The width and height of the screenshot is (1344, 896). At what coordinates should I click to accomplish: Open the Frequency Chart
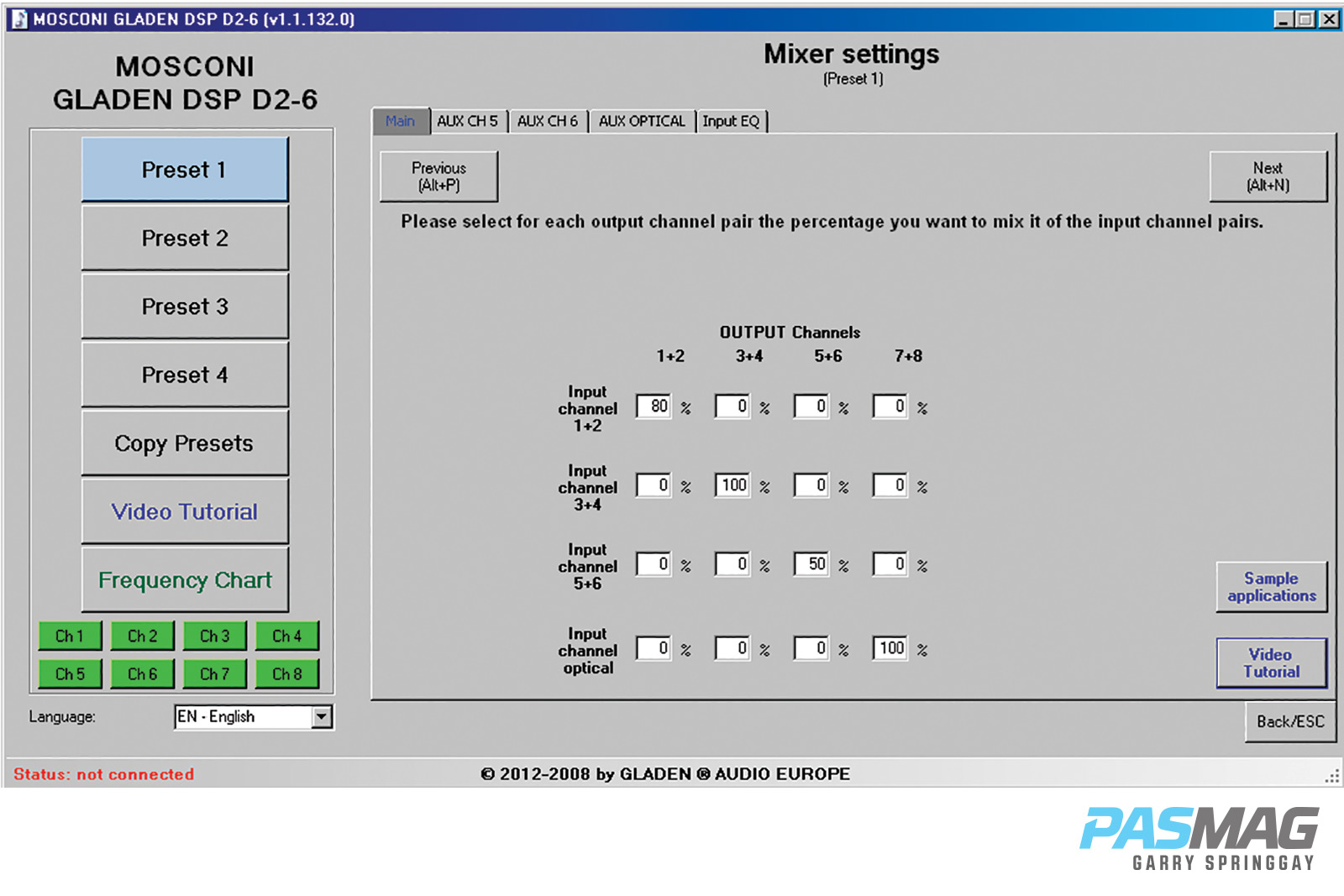[x=185, y=580]
